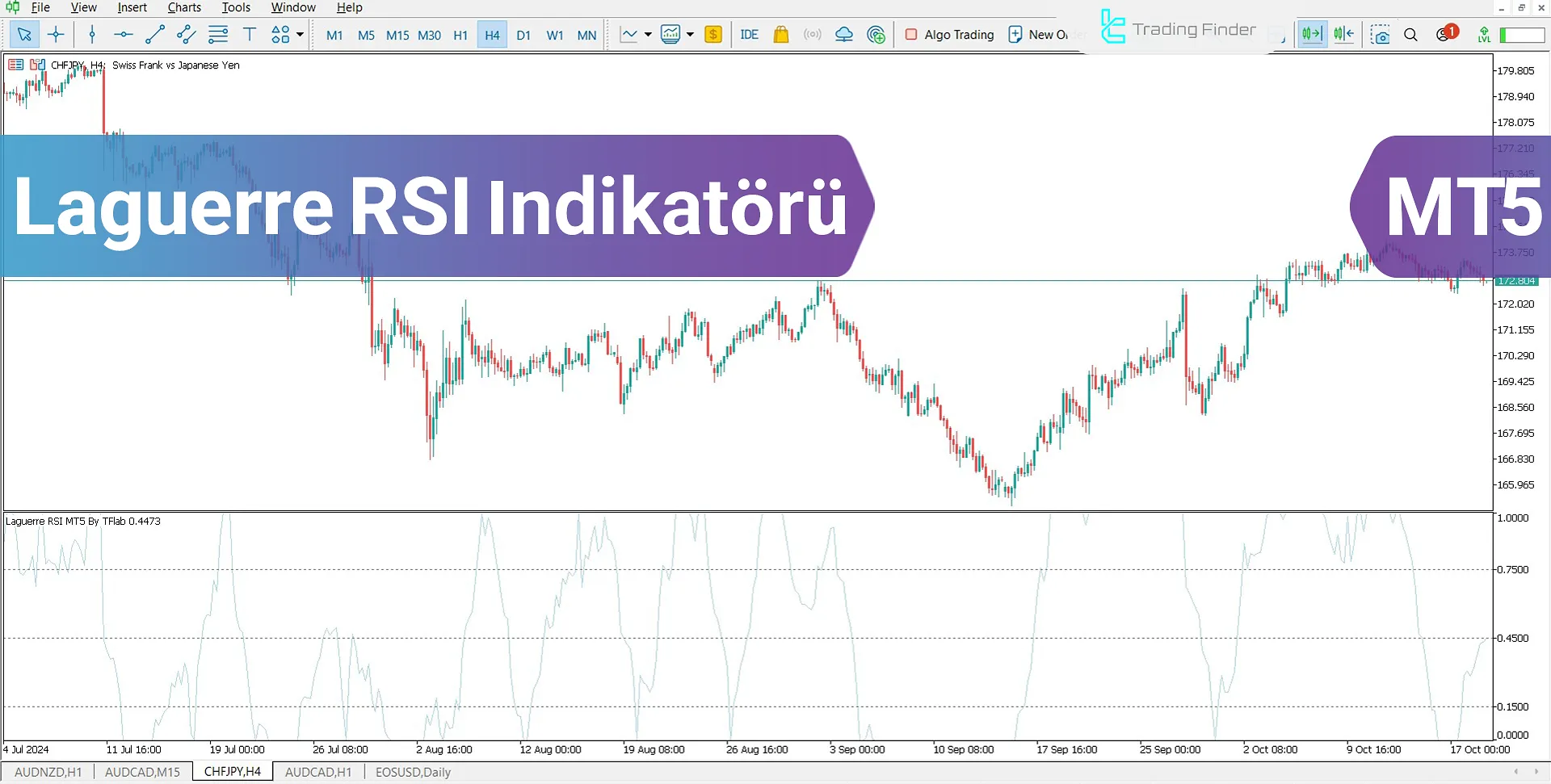Toggle Algo Trading
This screenshot has width=1551, height=784.
coord(950,35)
